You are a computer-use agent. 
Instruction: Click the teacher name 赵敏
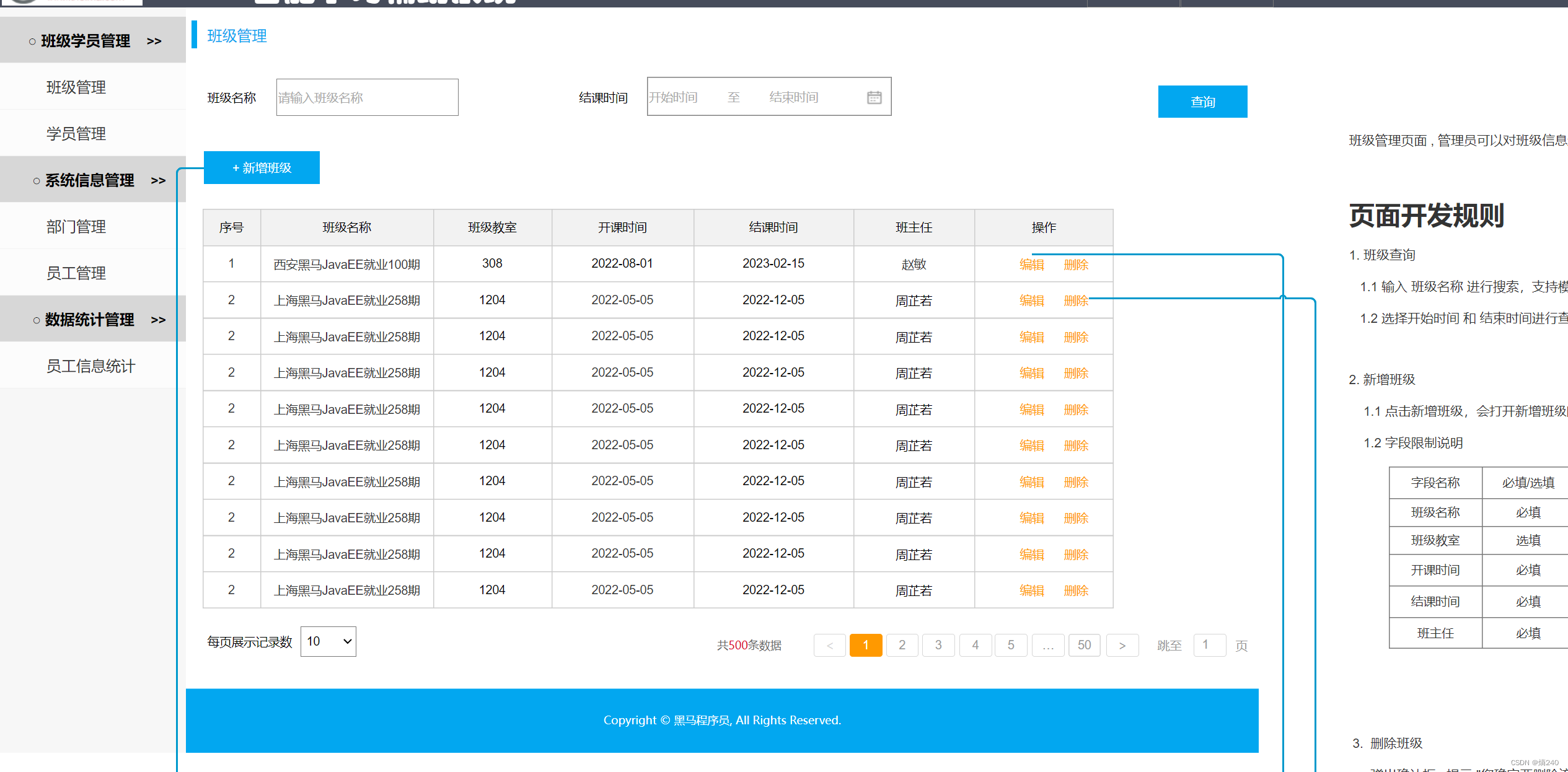pos(914,265)
